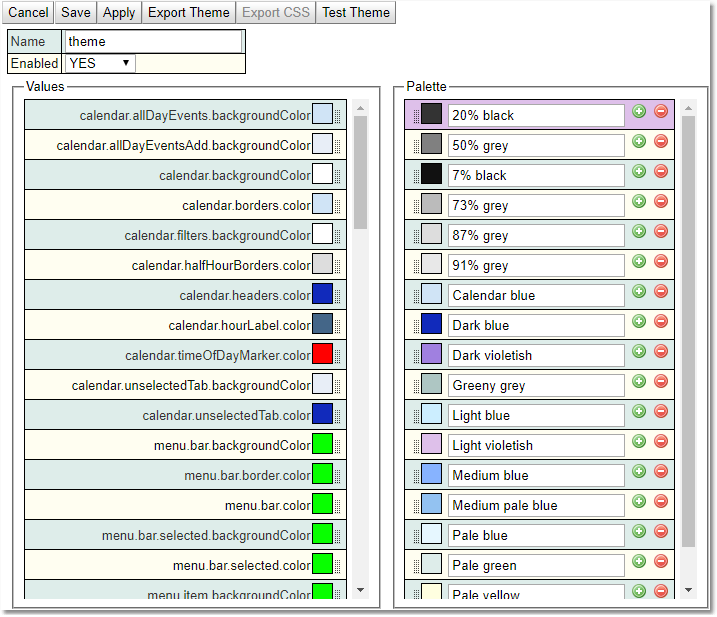Image resolution: width=717 pixels, height=617 pixels.
Task: Click the theme Name input field
Action: point(154,42)
